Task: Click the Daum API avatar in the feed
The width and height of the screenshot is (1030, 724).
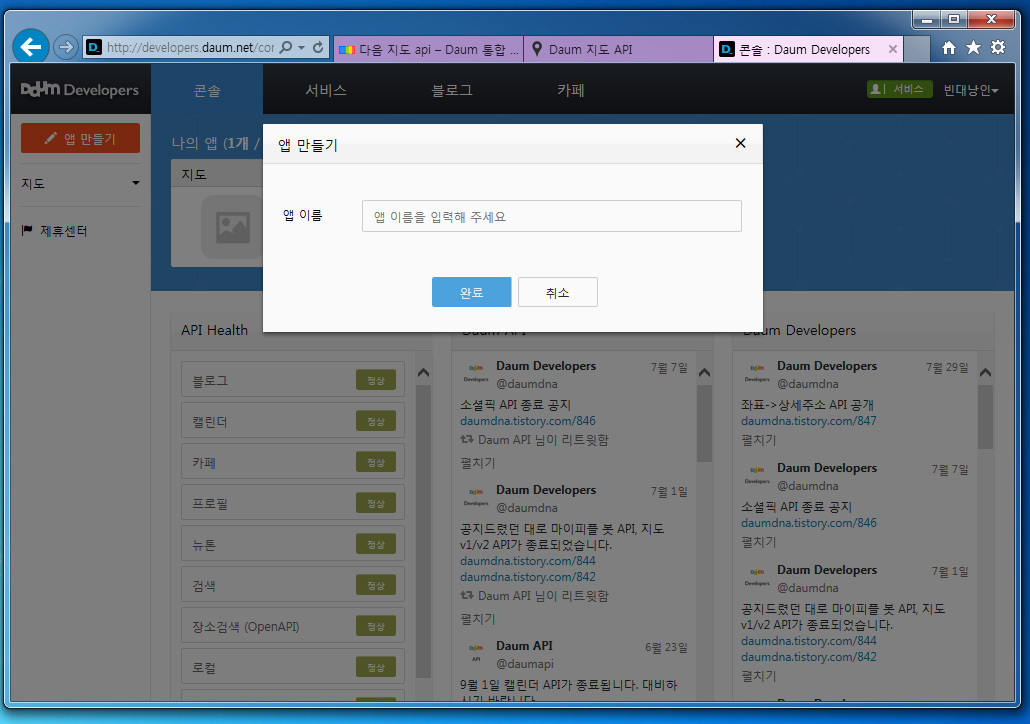Action: pyautogui.click(x=477, y=653)
